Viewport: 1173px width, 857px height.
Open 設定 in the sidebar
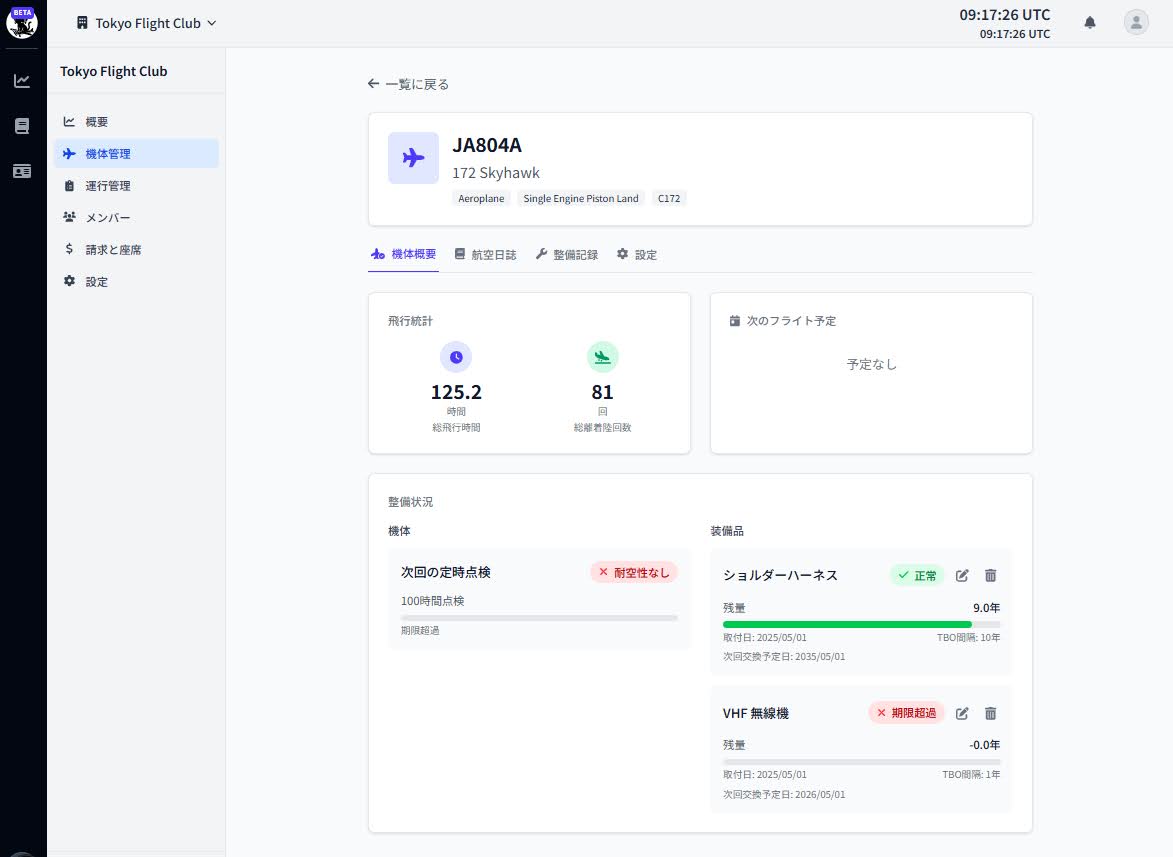pyautogui.click(x=136, y=282)
